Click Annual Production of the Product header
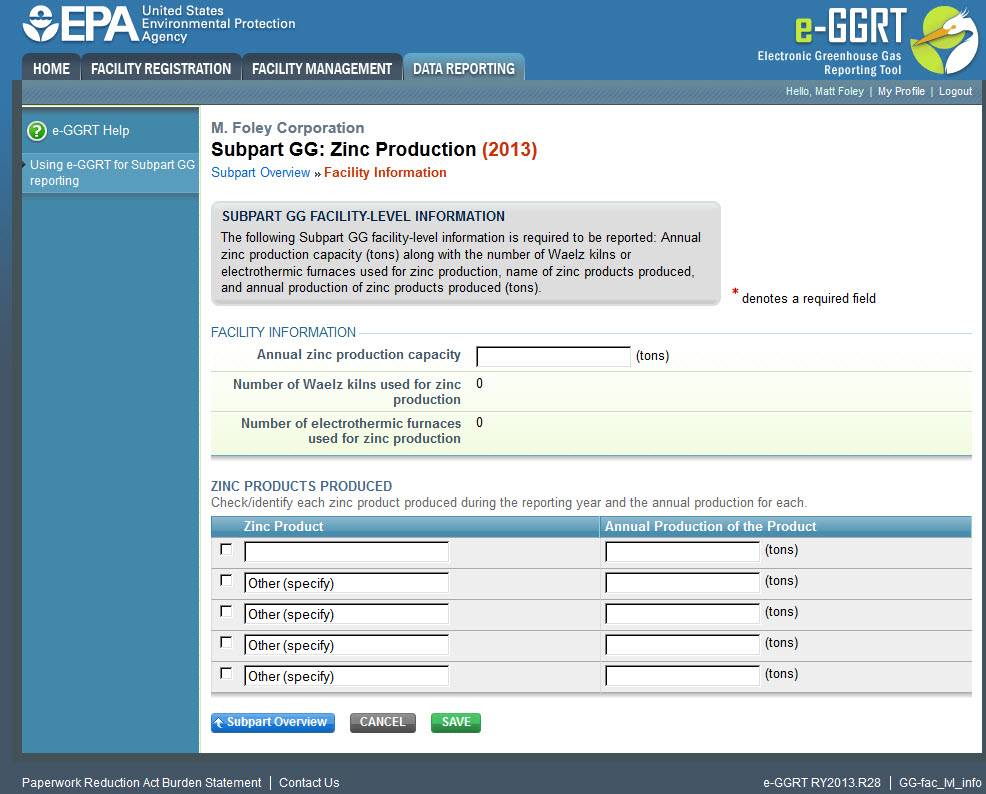 pos(710,526)
